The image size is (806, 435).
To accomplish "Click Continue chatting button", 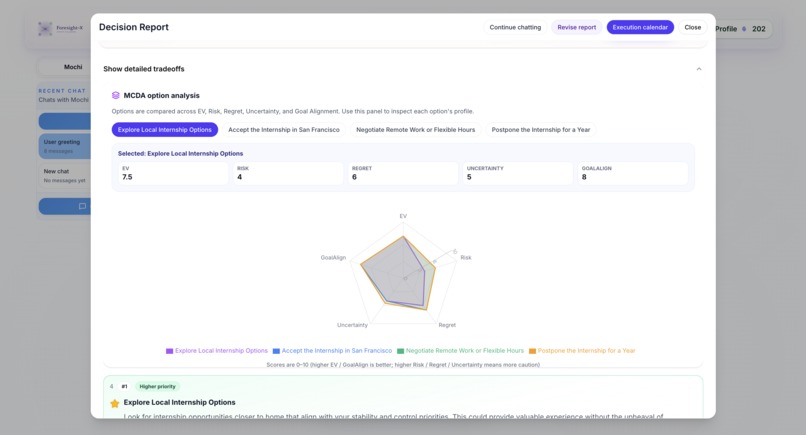I will click(515, 27).
